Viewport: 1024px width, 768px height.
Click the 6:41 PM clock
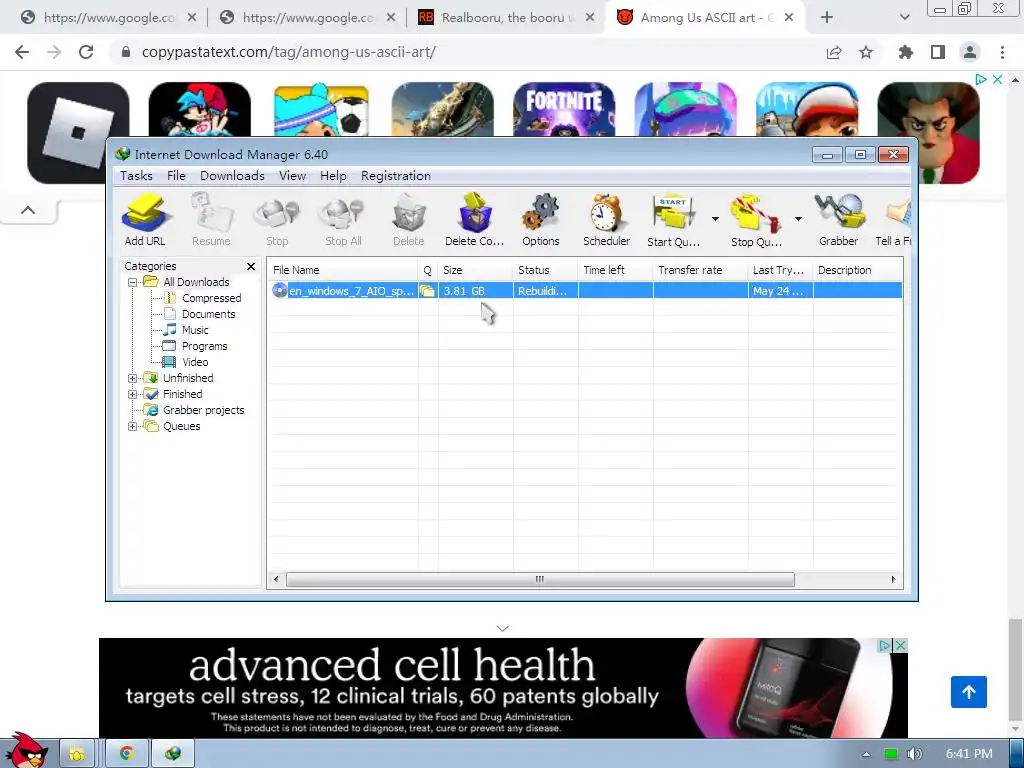(x=969, y=754)
